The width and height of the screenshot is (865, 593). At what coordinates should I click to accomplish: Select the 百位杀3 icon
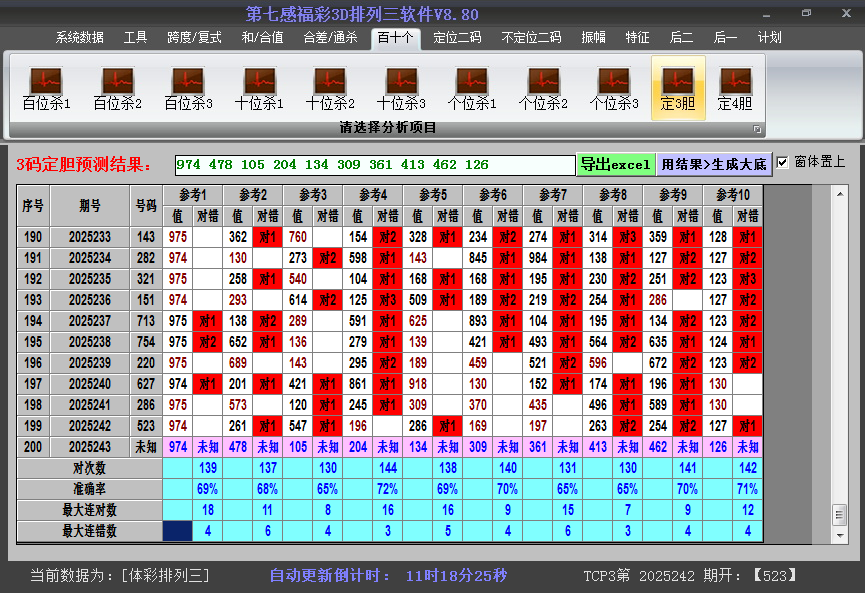[x=188, y=88]
